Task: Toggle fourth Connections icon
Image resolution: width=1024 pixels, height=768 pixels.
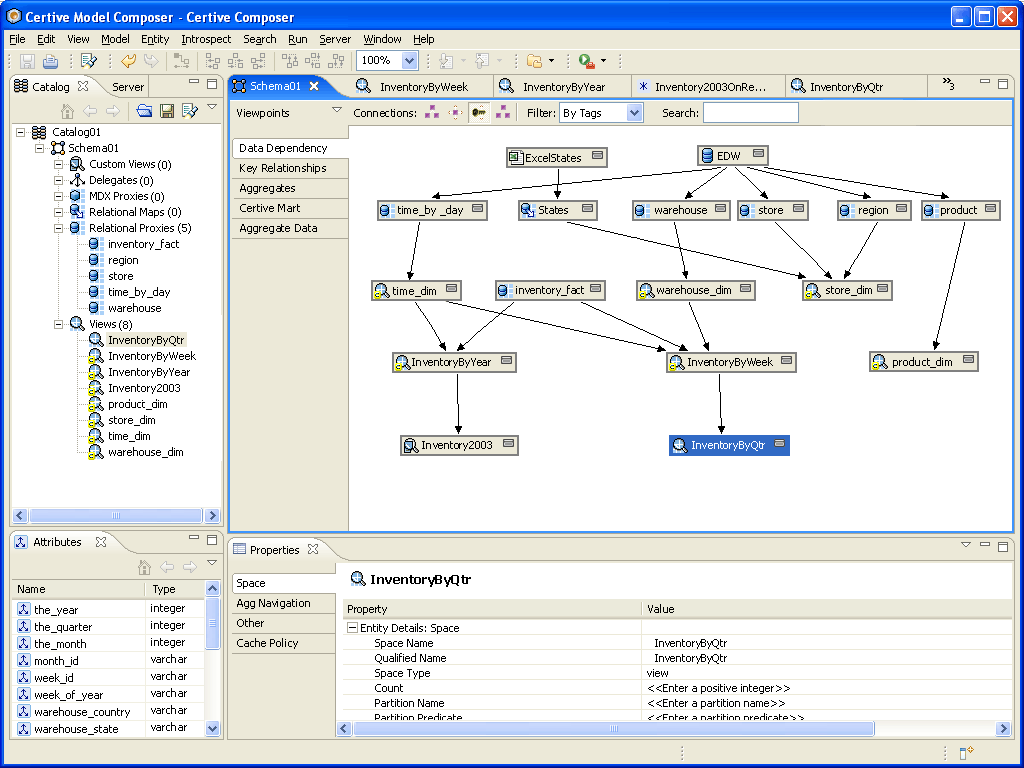Action: [503, 112]
